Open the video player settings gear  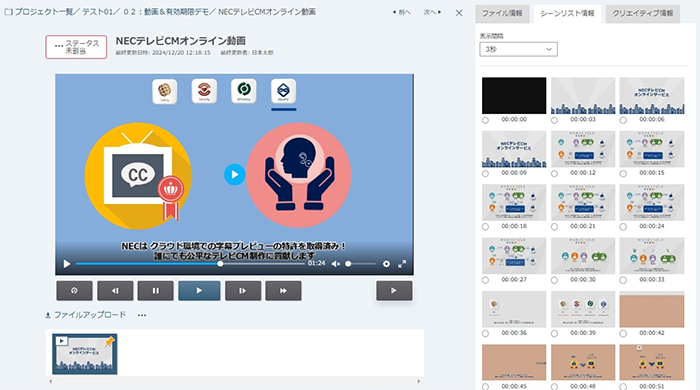(386, 264)
